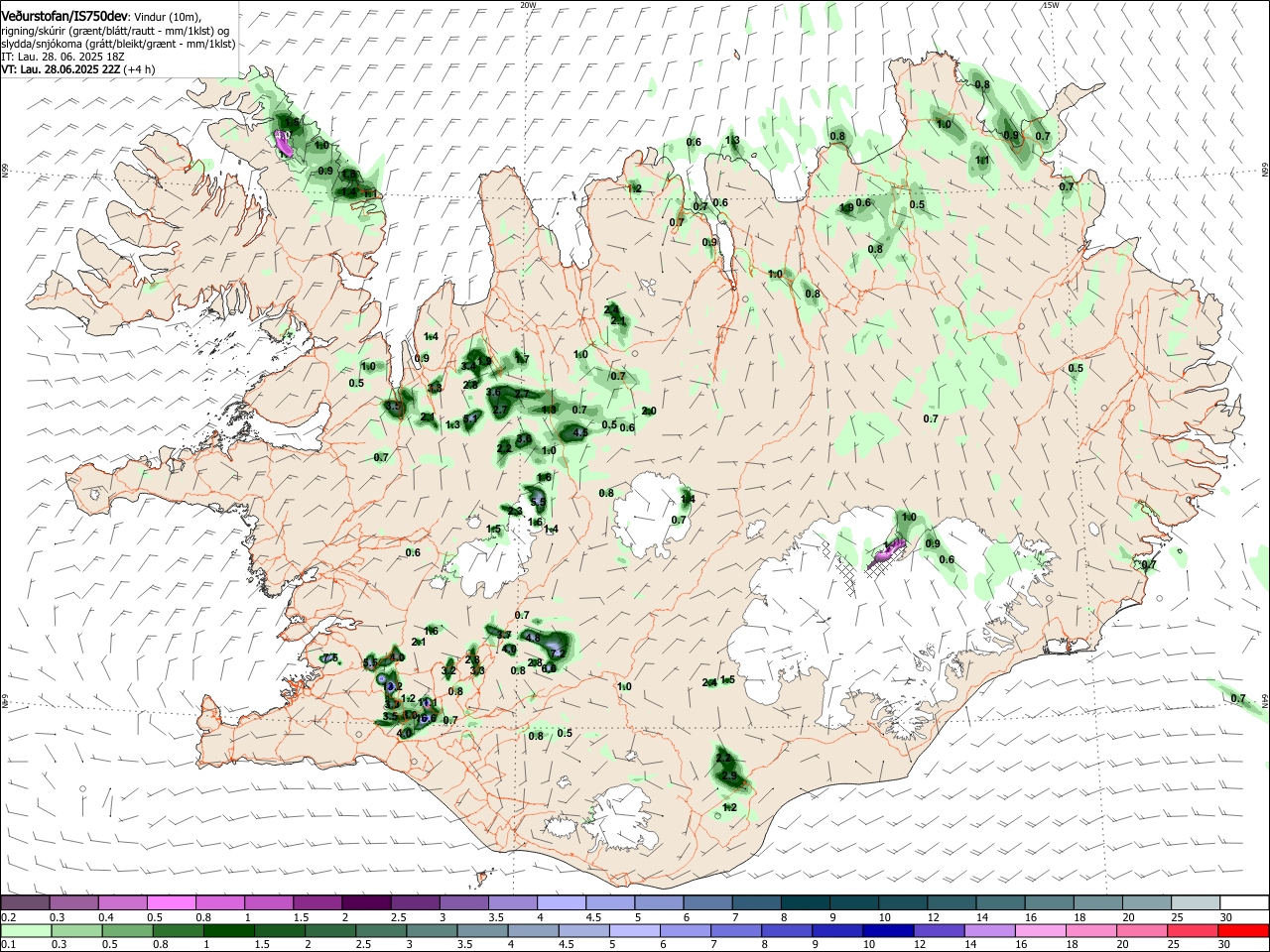The height and width of the screenshot is (952, 1270).
Task: Click the dark teal swatch right of upper-legend 8
Action: 806,903
